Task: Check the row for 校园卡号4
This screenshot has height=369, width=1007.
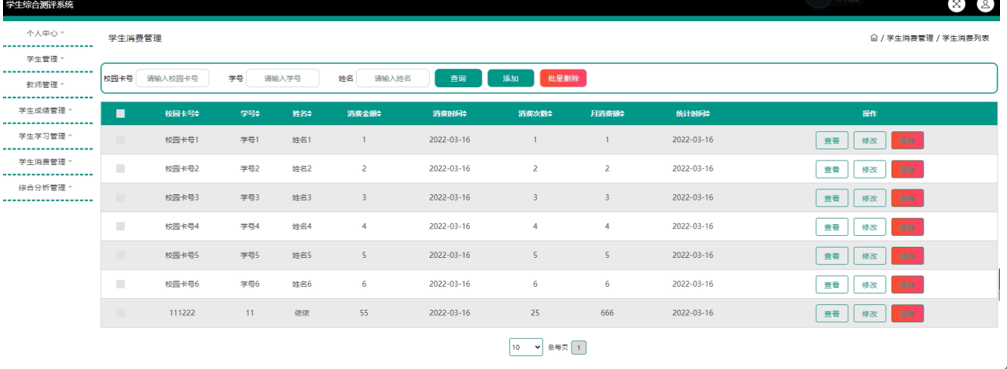Action: [x=120, y=226]
